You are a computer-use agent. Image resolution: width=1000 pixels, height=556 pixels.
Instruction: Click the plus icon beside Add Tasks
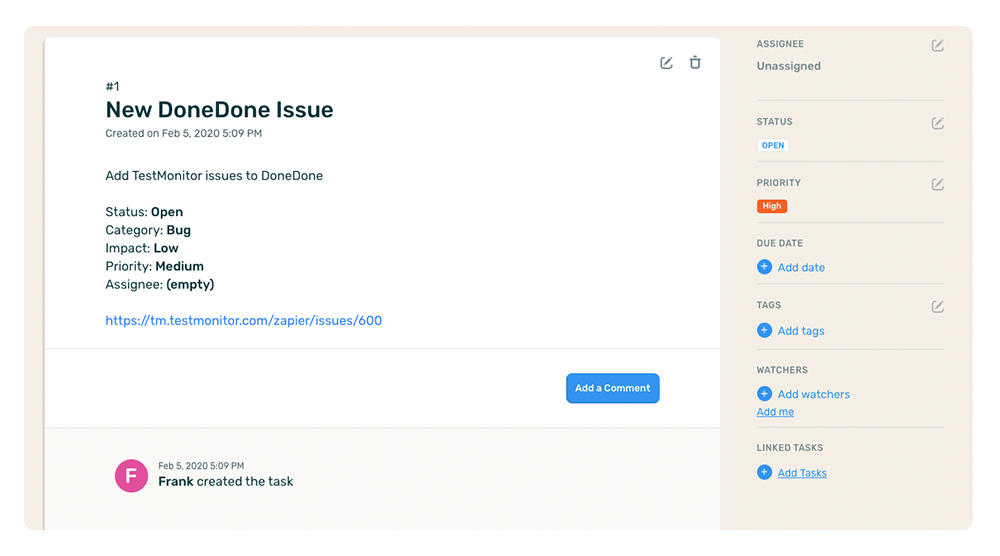(764, 472)
